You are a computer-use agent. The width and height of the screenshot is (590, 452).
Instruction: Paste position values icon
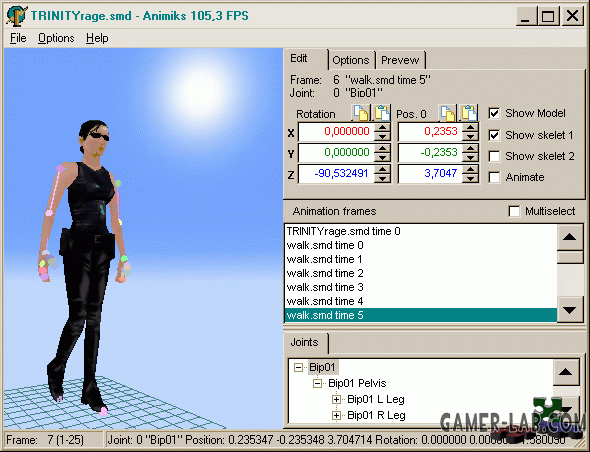pos(468,113)
